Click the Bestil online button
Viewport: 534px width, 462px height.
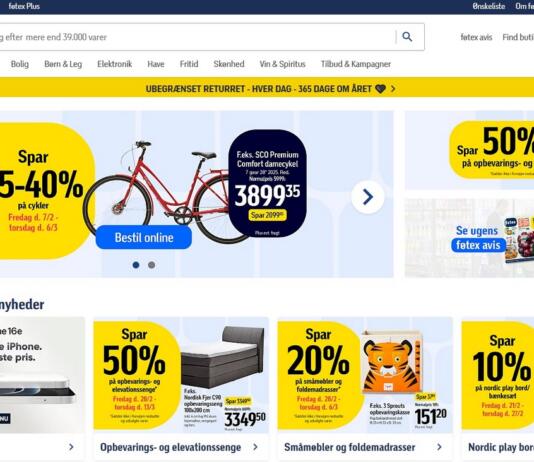[144, 237]
